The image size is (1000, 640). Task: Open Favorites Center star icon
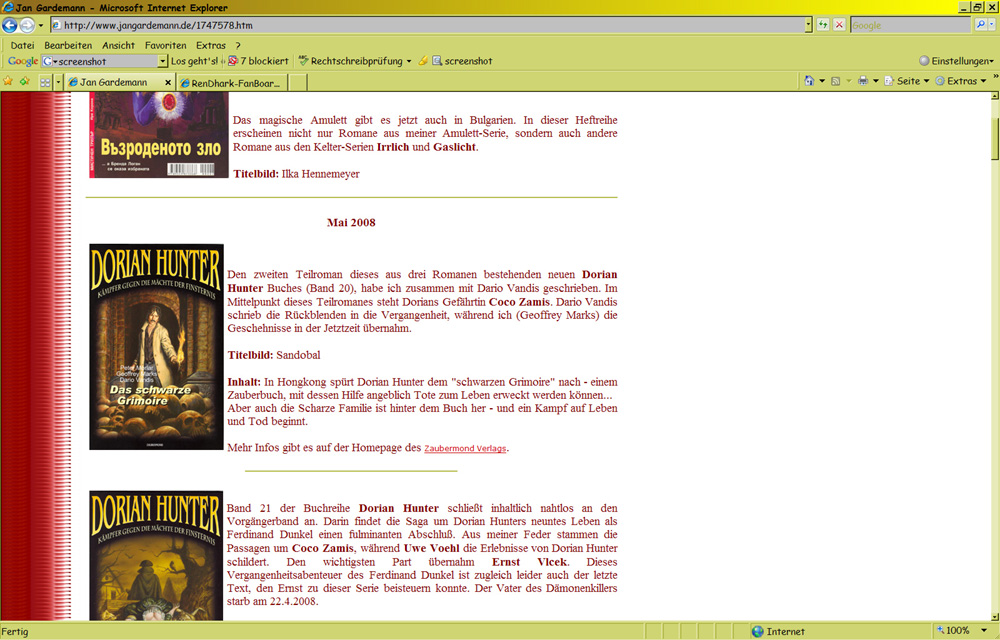(x=8, y=81)
